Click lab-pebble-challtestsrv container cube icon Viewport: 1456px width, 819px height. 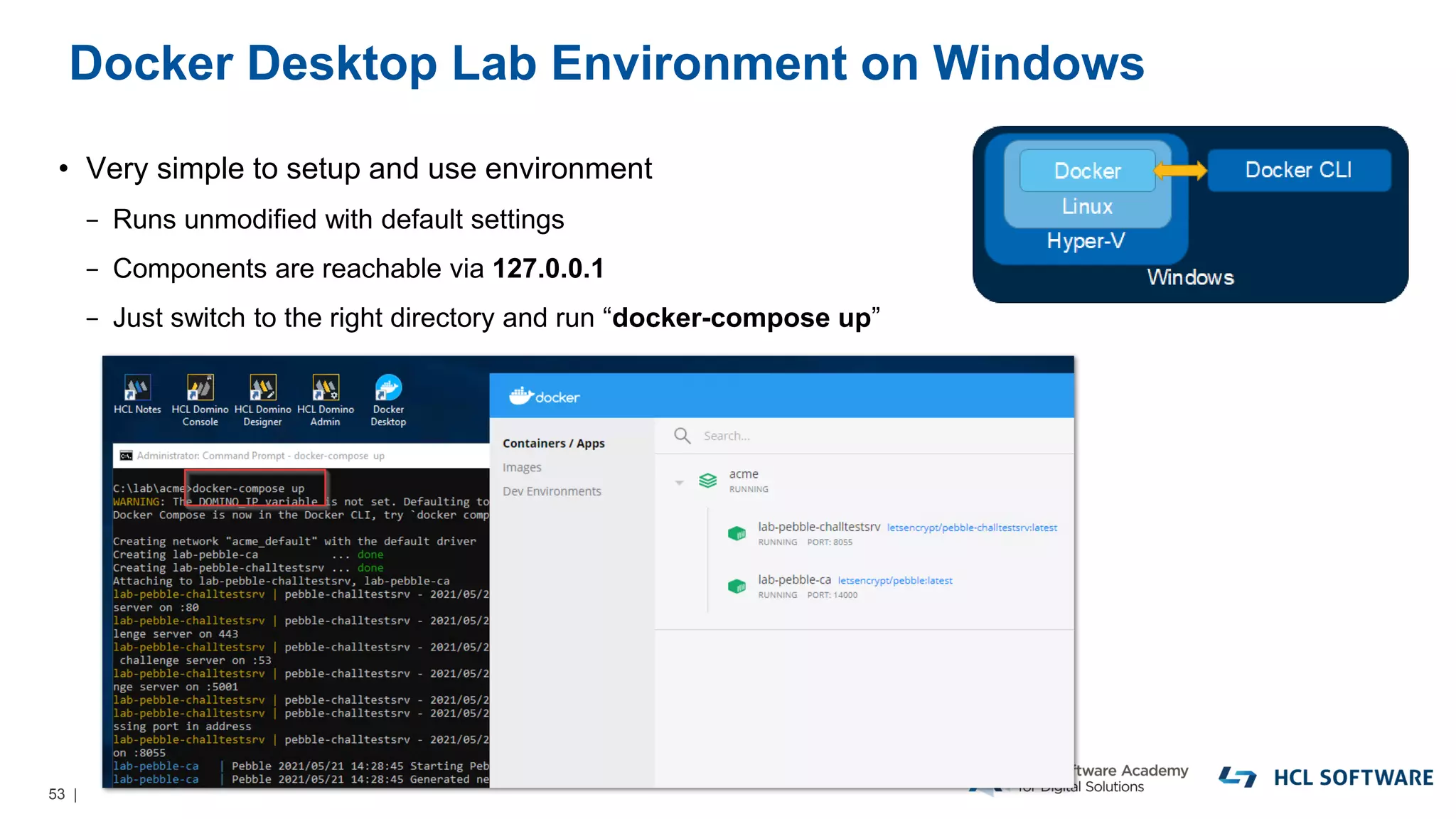point(737,533)
